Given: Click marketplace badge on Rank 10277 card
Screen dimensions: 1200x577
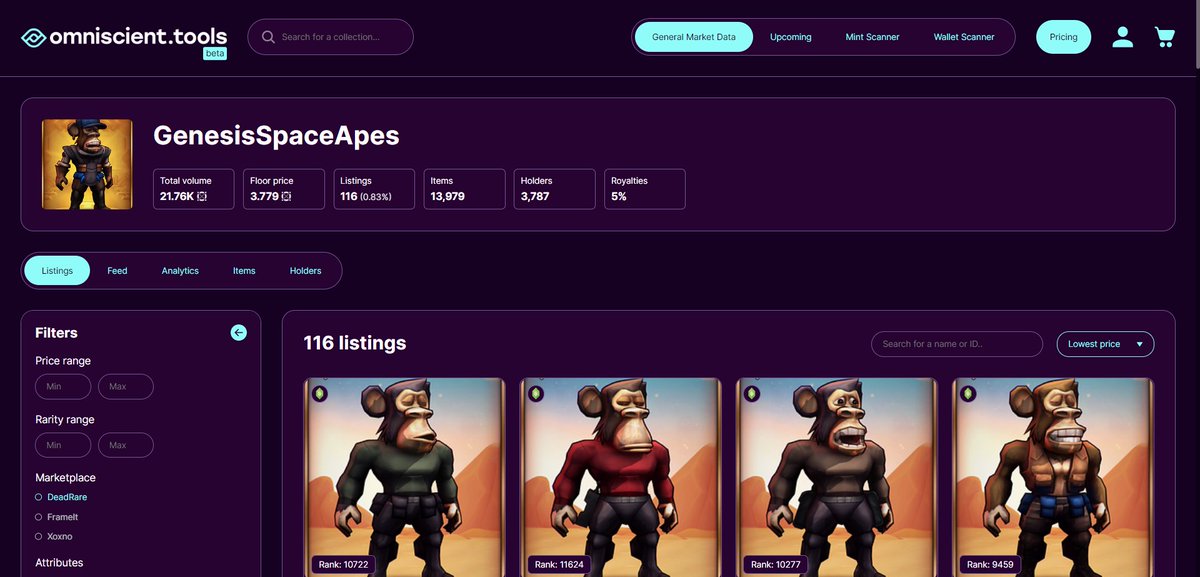Looking at the screenshot, I should pyautogui.click(x=752, y=394).
